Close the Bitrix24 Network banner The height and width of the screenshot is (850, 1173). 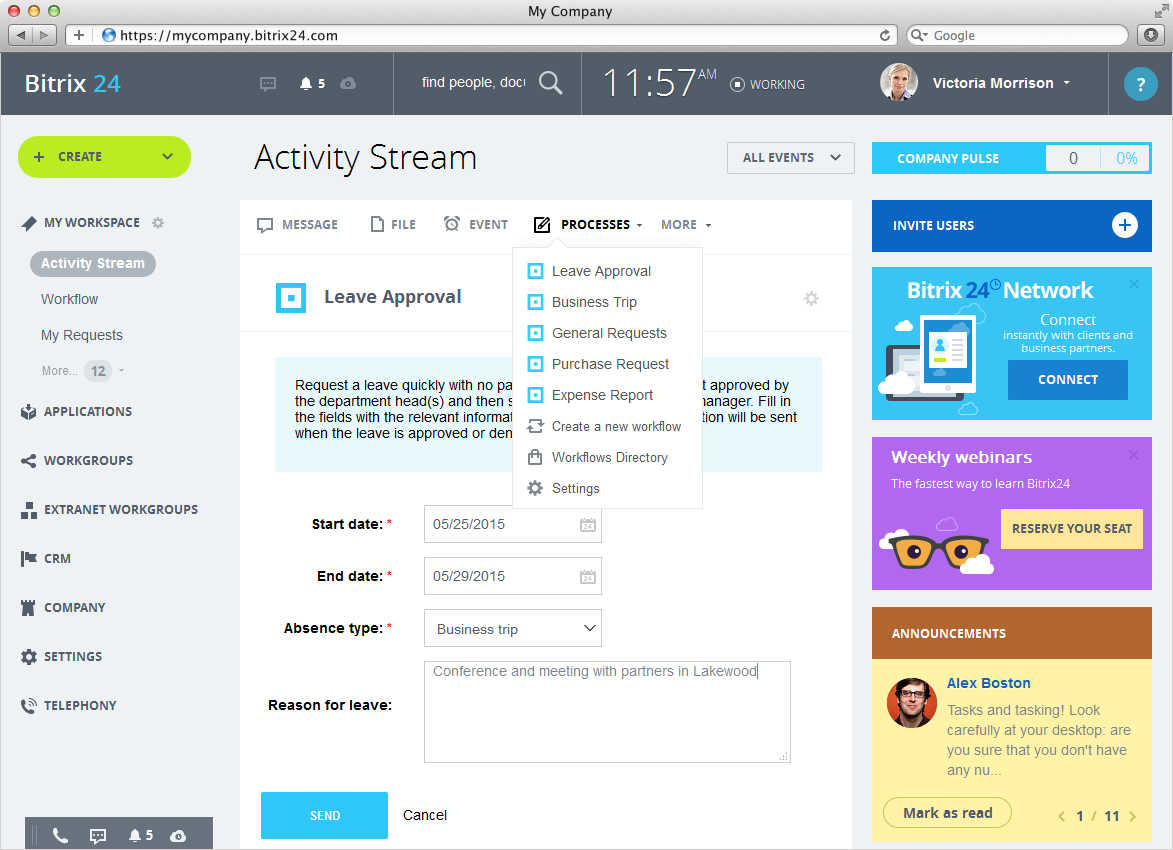1133,284
